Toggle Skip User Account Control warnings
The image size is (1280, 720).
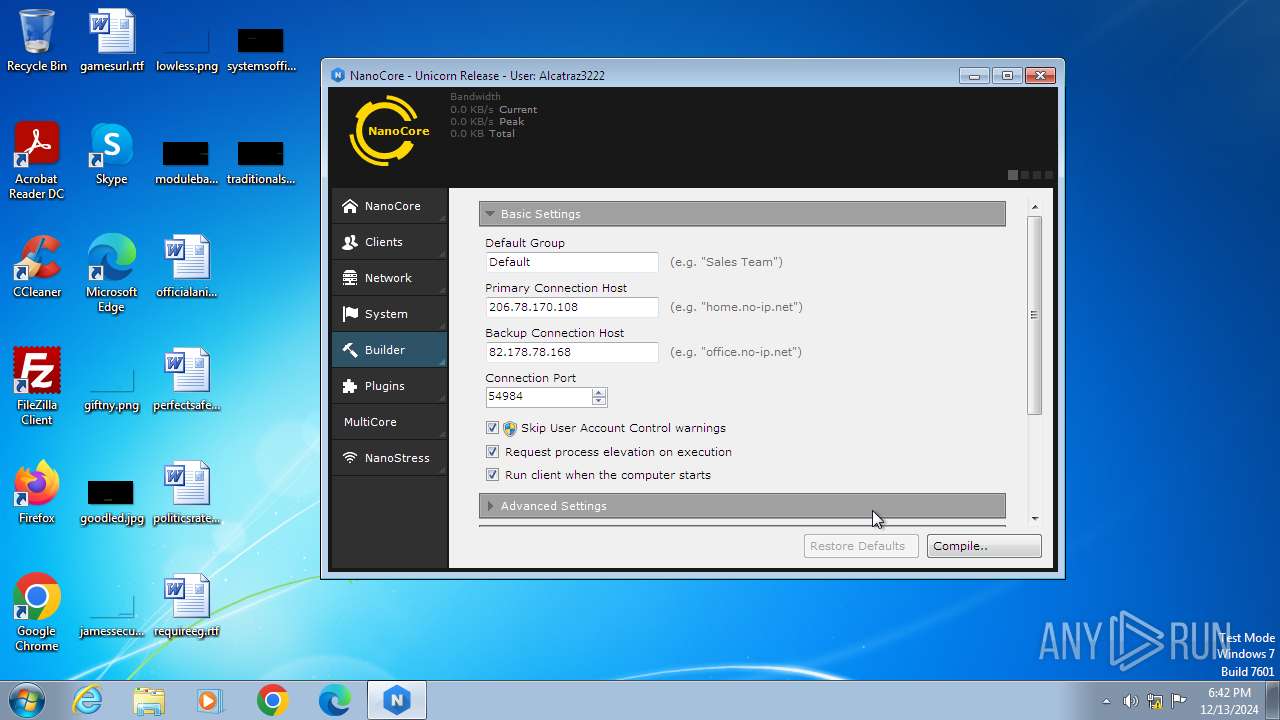tap(492, 428)
